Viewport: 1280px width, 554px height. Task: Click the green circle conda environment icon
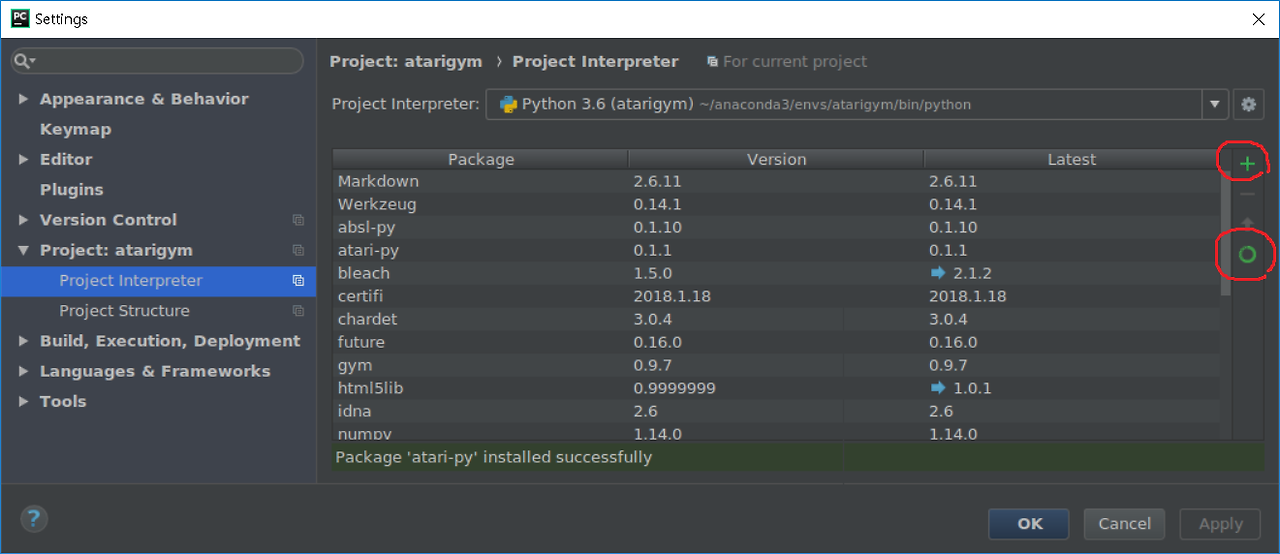coord(1247,254)
